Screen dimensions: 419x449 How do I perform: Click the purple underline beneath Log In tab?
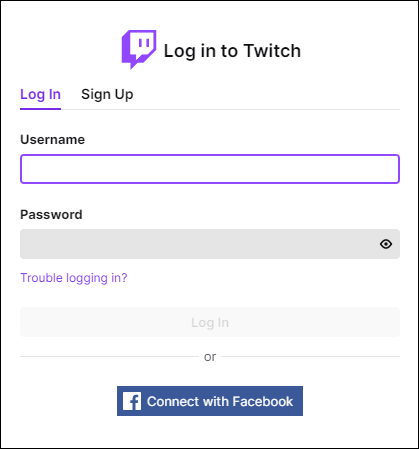40,109
